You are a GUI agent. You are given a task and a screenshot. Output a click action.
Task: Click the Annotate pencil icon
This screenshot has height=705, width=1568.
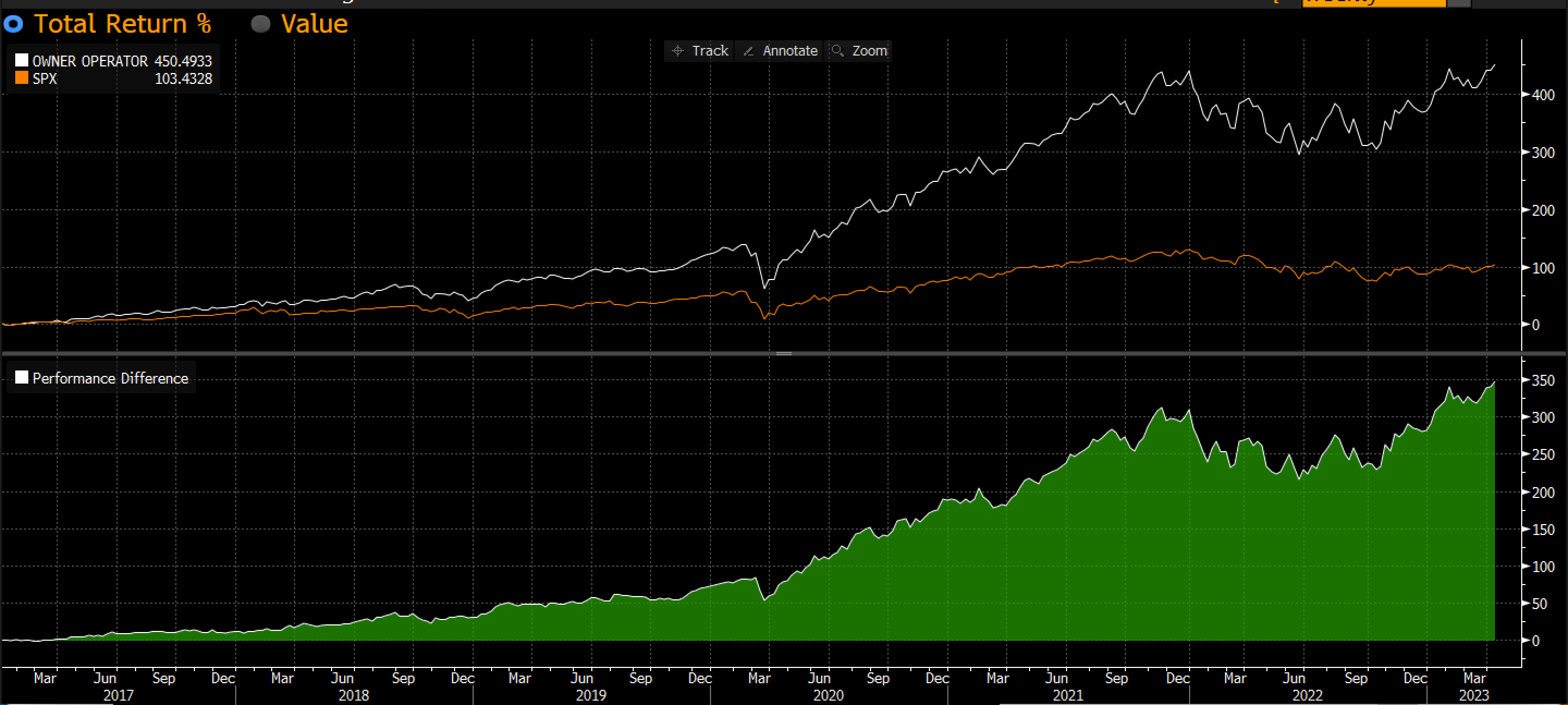[749, 51]
